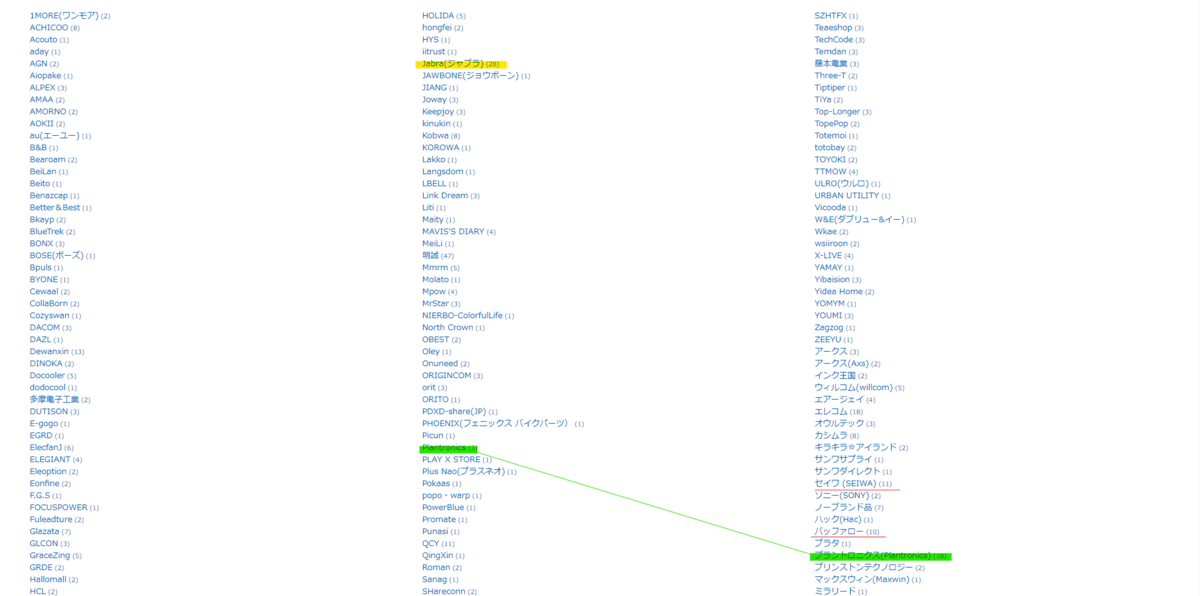Viewport: 1200px width, 596px height.
Task: Choose the ELEGIANT brand link
Action: 50,460
